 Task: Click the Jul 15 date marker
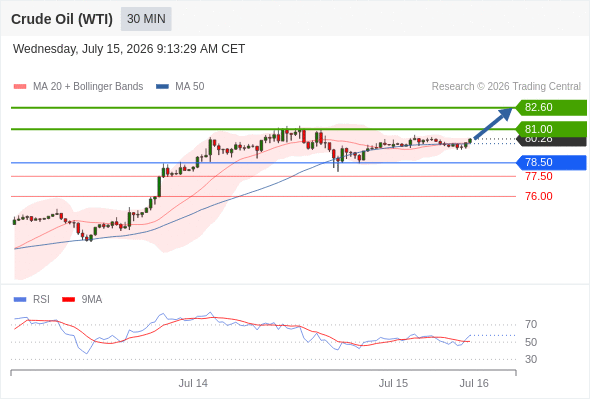coord(393,383)
